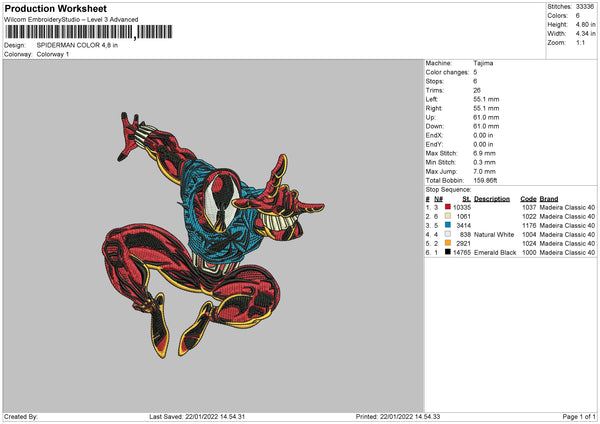Click 'Natural White' description in row 4
Image resolution: width=600 pixels, height=424 pixels.
tap(494, 234)
